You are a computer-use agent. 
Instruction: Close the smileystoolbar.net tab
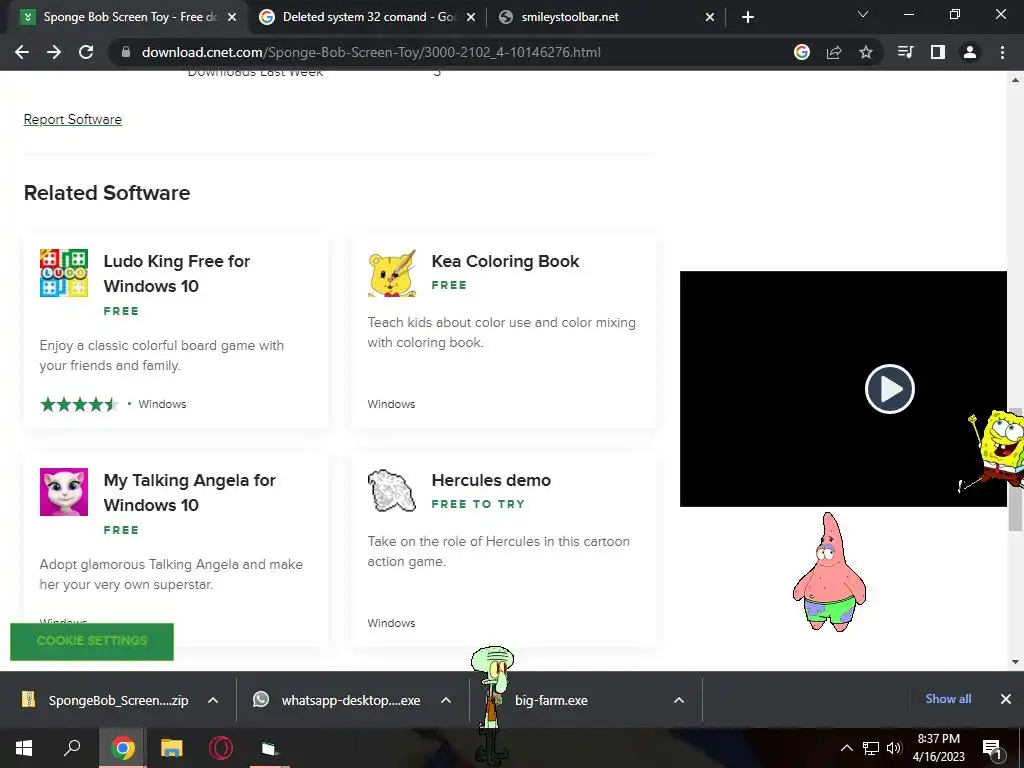tap(710, 18)
